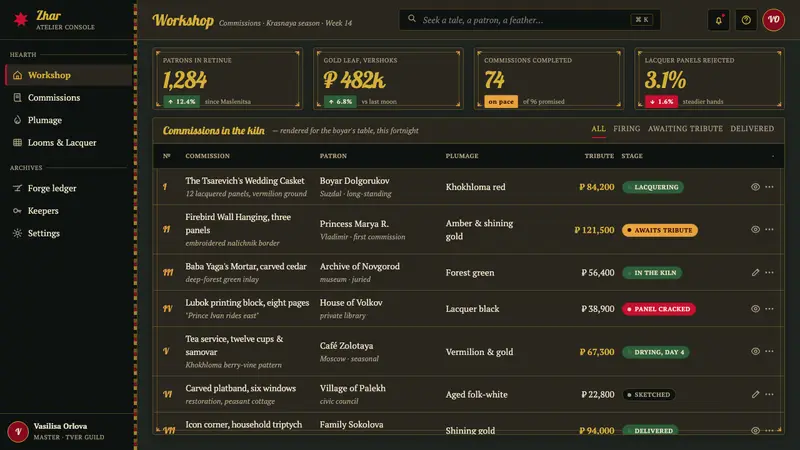Viewport: 800px width, 450px height.
Task: Edit Carved platband with pencil icon
Action: 755,394
